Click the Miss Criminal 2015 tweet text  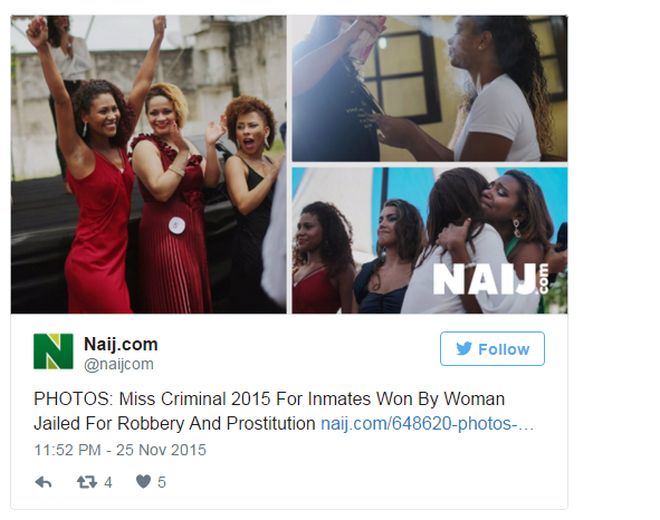pyautogui.click(x=269, y=411)
